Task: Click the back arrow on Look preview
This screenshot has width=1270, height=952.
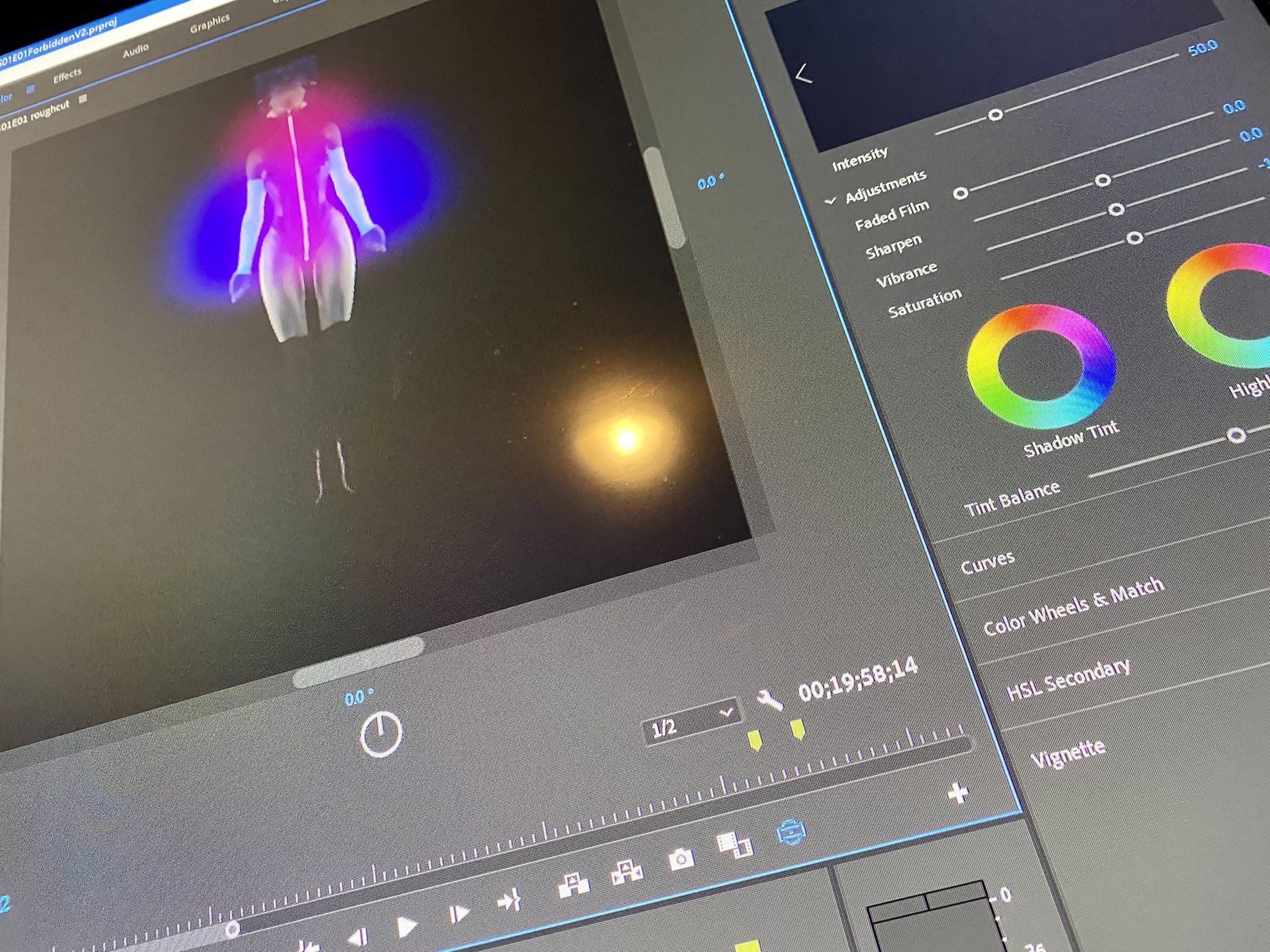Action: (x=803, y=74)
